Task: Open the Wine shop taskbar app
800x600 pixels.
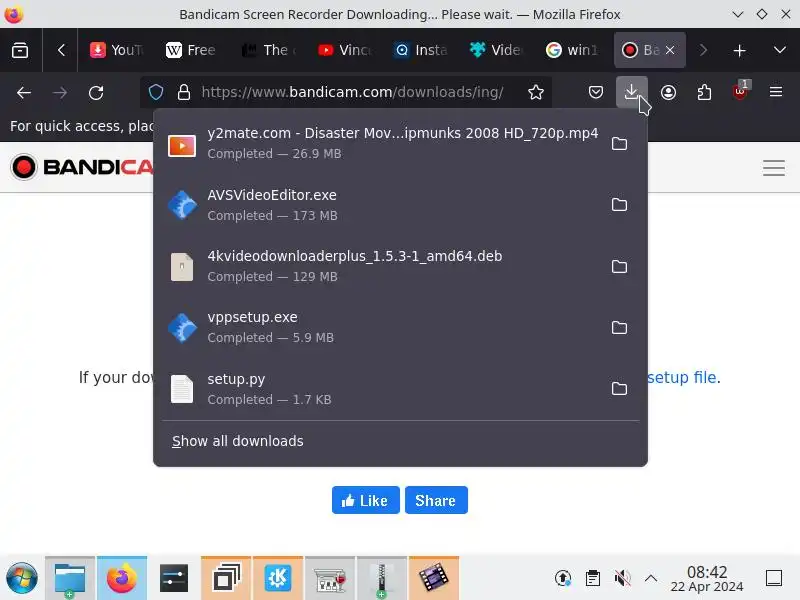Action: click(330, 578)
